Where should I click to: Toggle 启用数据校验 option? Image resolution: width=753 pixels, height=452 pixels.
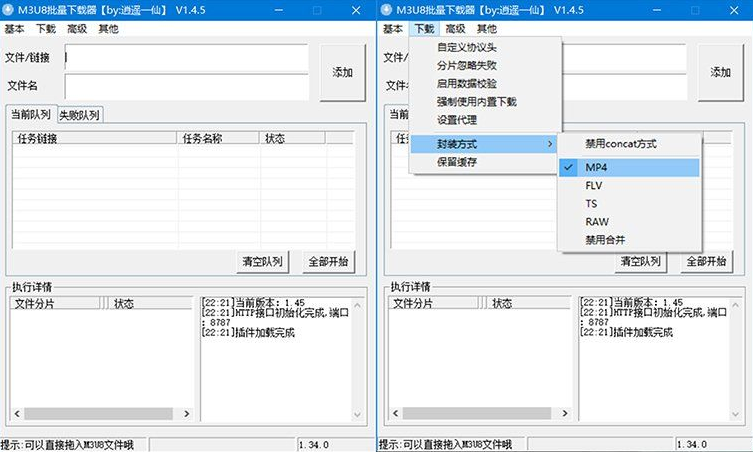click(485, 84)
